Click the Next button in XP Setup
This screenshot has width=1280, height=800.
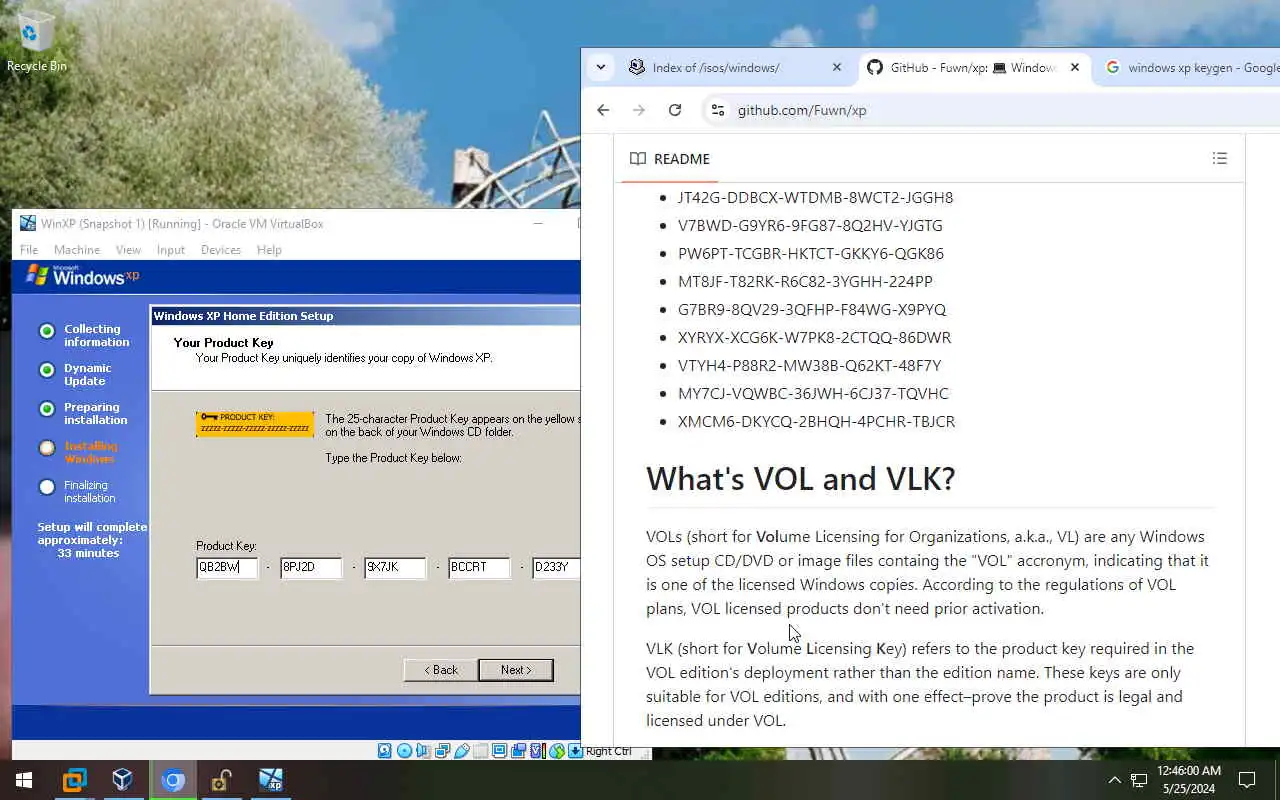point(516,670)
